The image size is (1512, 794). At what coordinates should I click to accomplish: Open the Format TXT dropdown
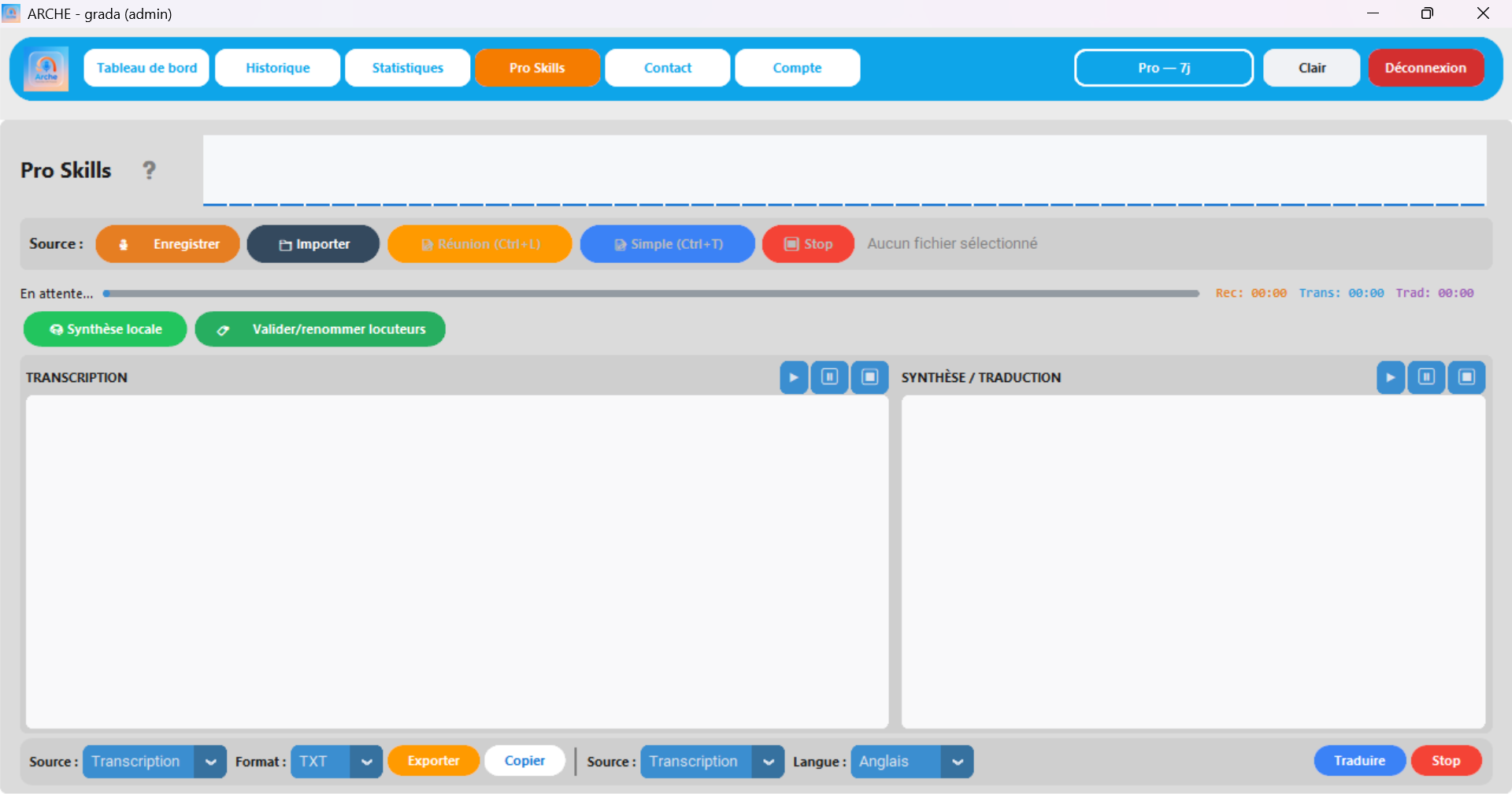click(336, 762)
